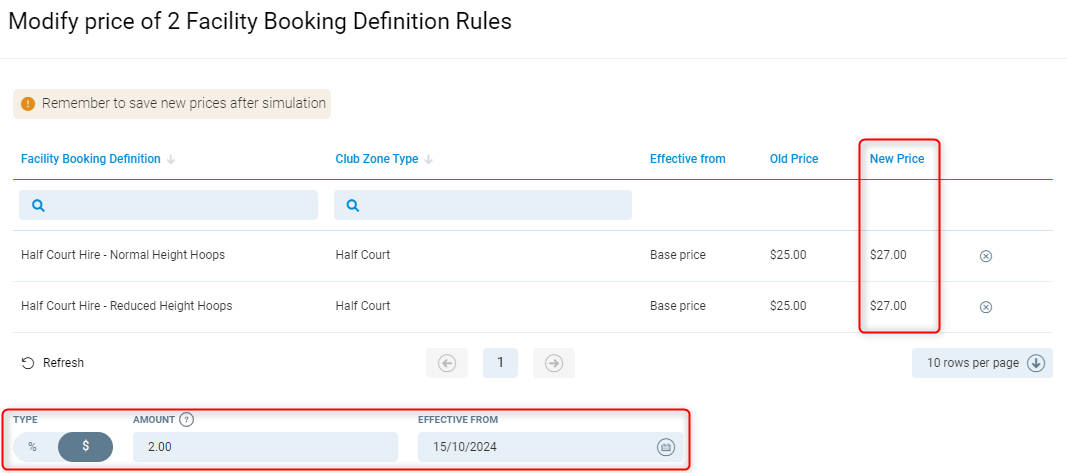Select page 1 in pagination

(500, 363)
